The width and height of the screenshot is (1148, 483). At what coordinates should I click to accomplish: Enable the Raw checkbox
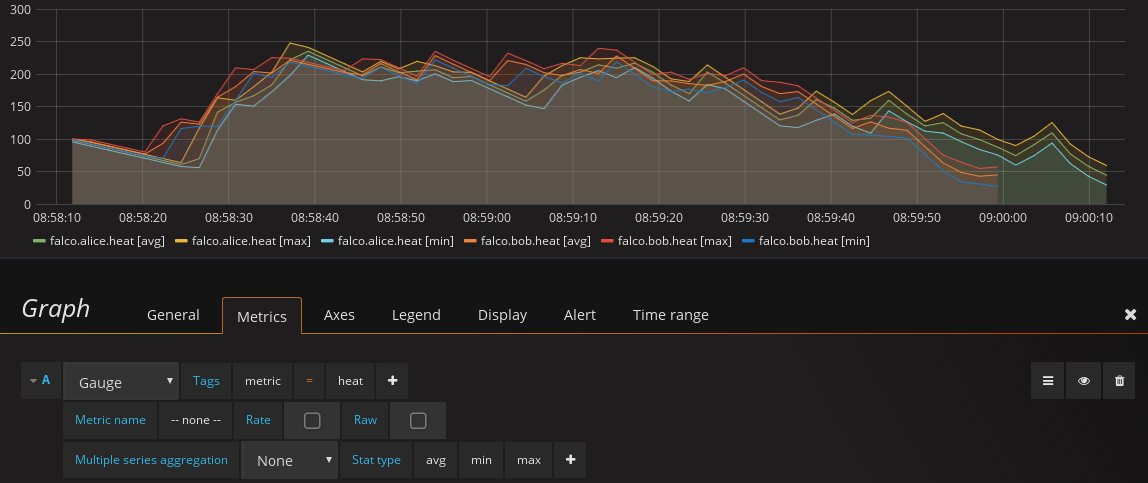[x=418, y=420]
